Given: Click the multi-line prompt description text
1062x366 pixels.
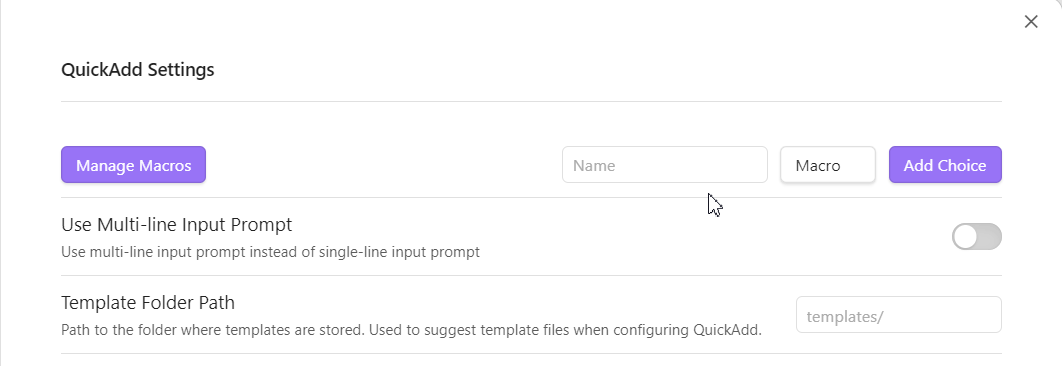Looking at the screenshot, I should click(270, 252).
